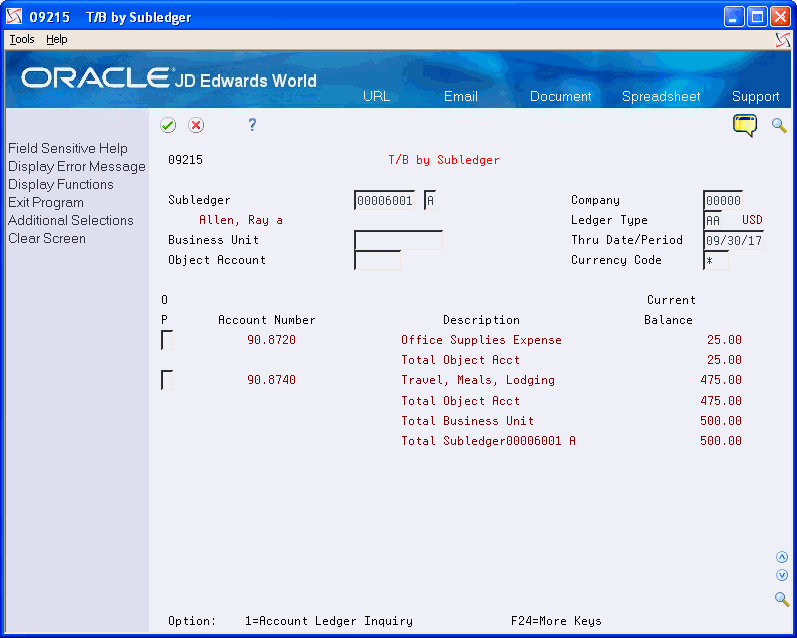Click account number 90.8740
The width and height of the screenshot is (797, 638).
pyautogui.click(x=271, y=380)
